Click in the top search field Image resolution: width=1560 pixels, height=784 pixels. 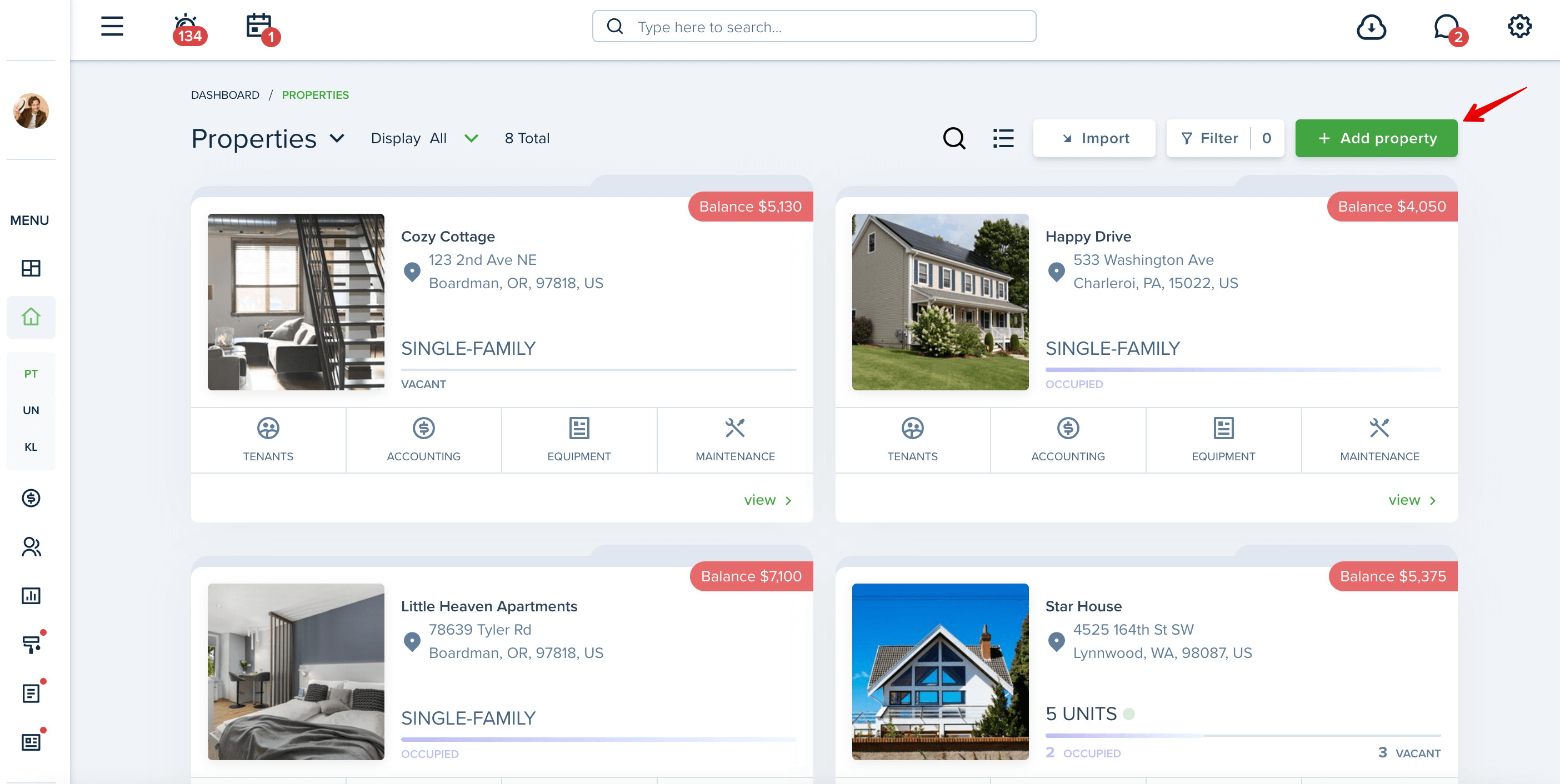(x=814, y=27)
